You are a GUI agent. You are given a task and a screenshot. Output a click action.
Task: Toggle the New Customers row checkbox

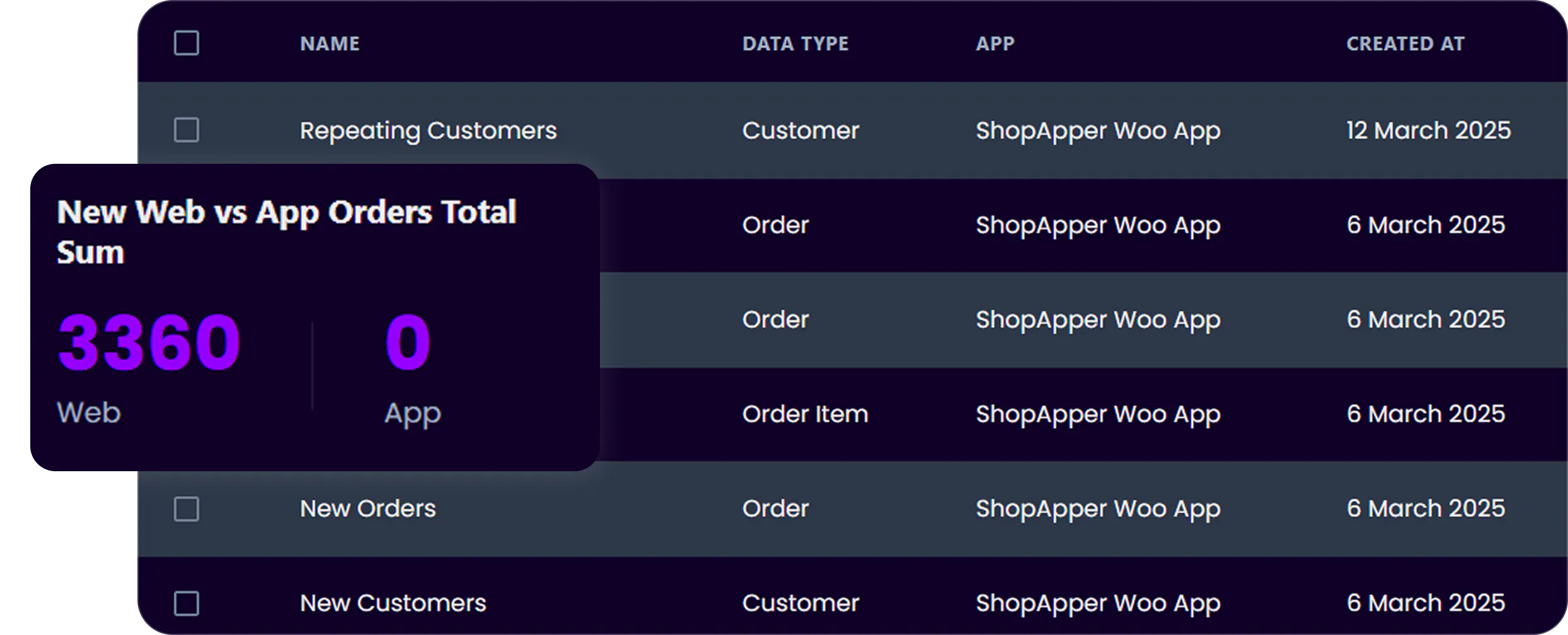(x=187, y=603)
